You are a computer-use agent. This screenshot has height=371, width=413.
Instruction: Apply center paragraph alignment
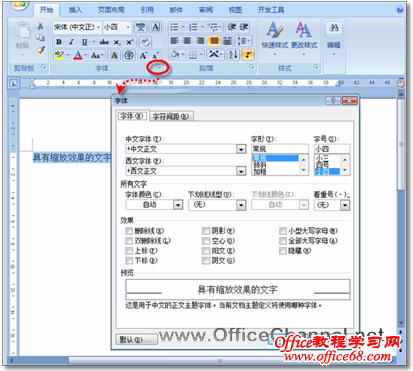click(x=187, y=41)
